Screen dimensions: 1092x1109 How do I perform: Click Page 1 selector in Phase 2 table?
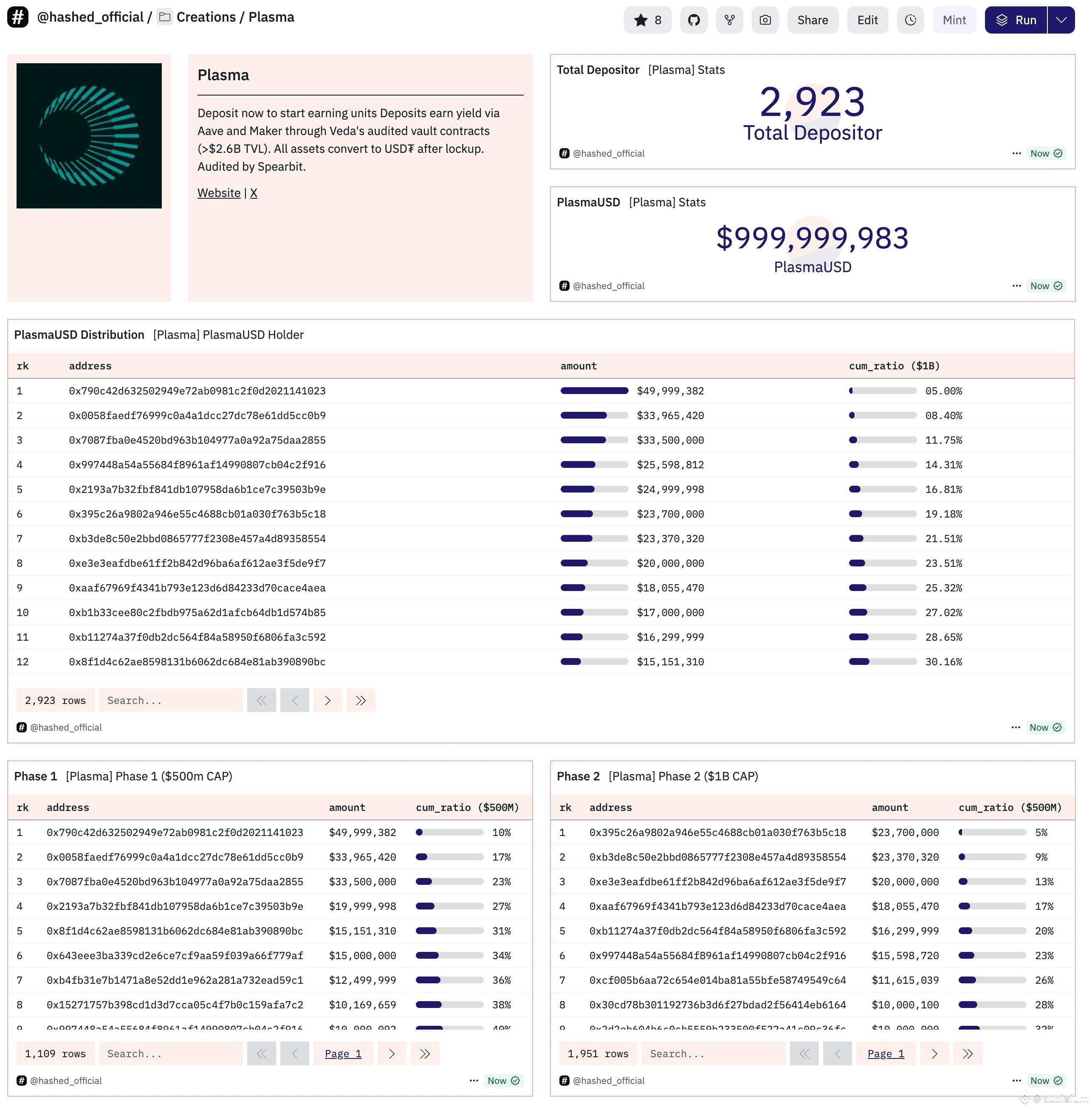pos(886,1053)
